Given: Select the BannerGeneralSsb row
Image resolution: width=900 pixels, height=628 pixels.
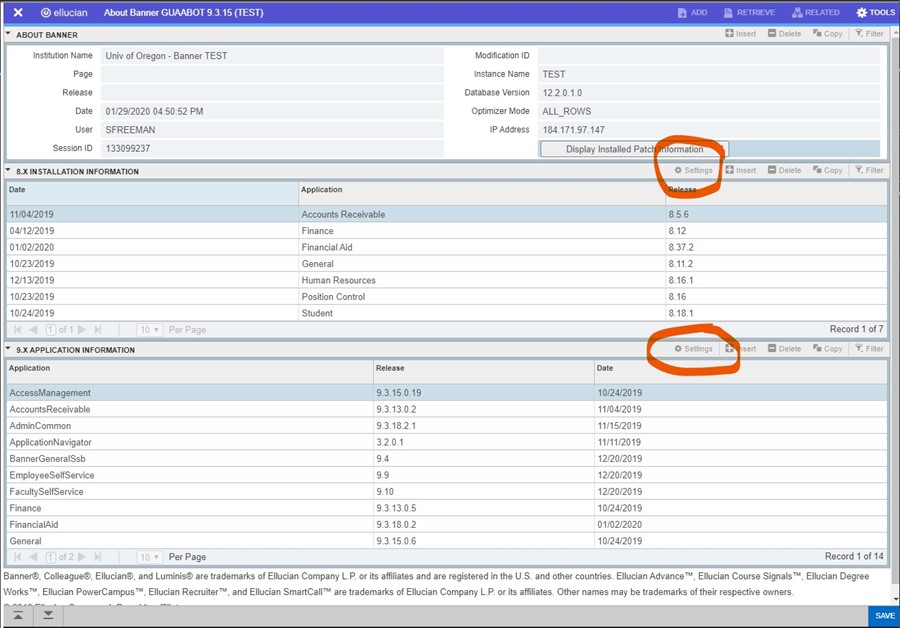Looking at the screenshot, I should point(447,459).
